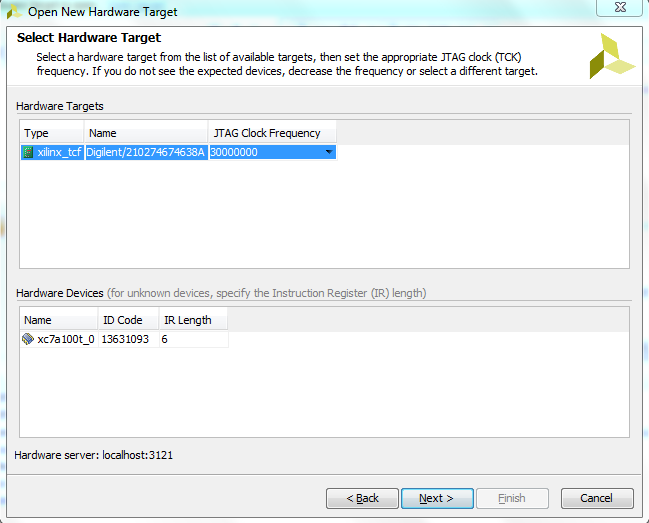Select the 30000000 frequency combo box

pyautogui.click(x=273, y=152)
